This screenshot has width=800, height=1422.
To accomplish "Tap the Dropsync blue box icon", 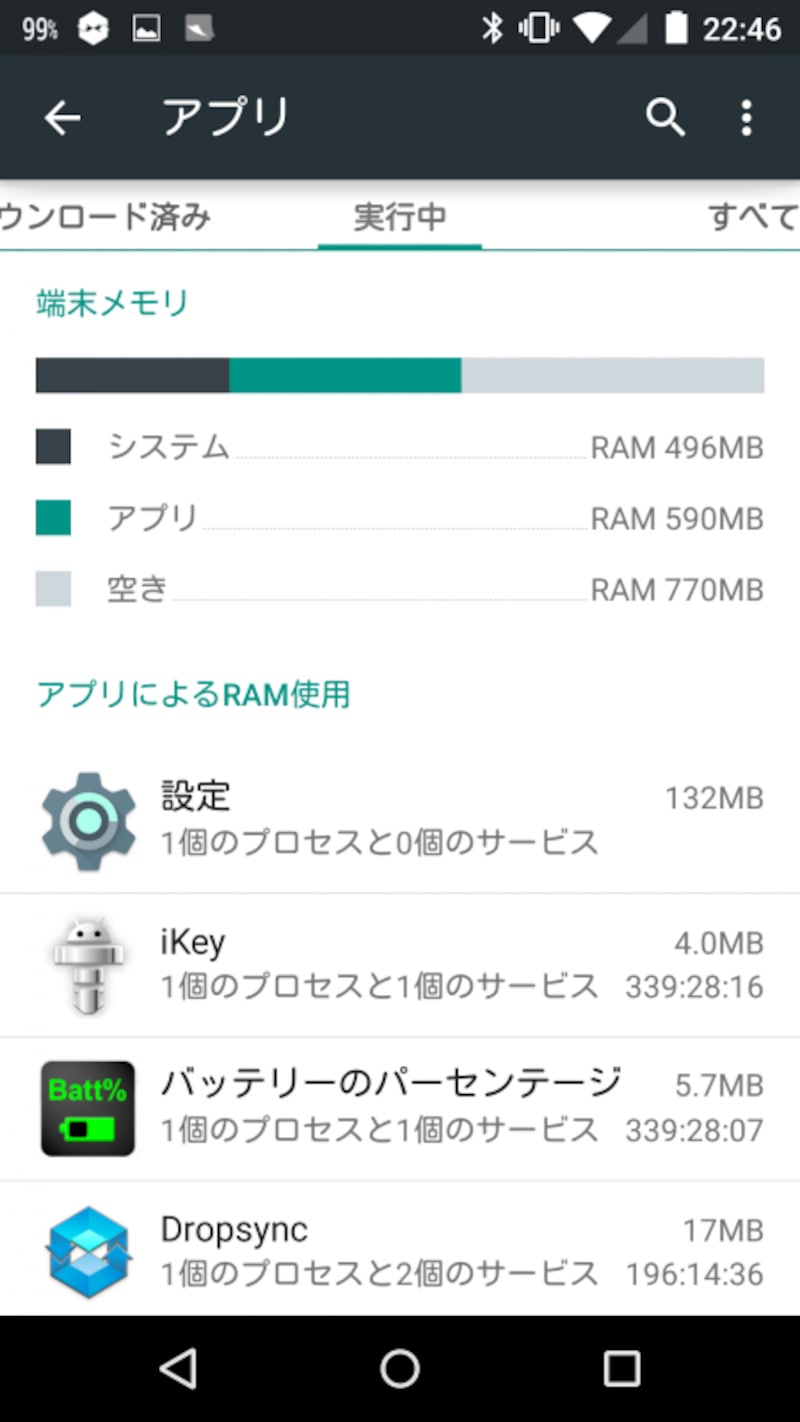I will pyautogui.click(x=88, y=1252).
